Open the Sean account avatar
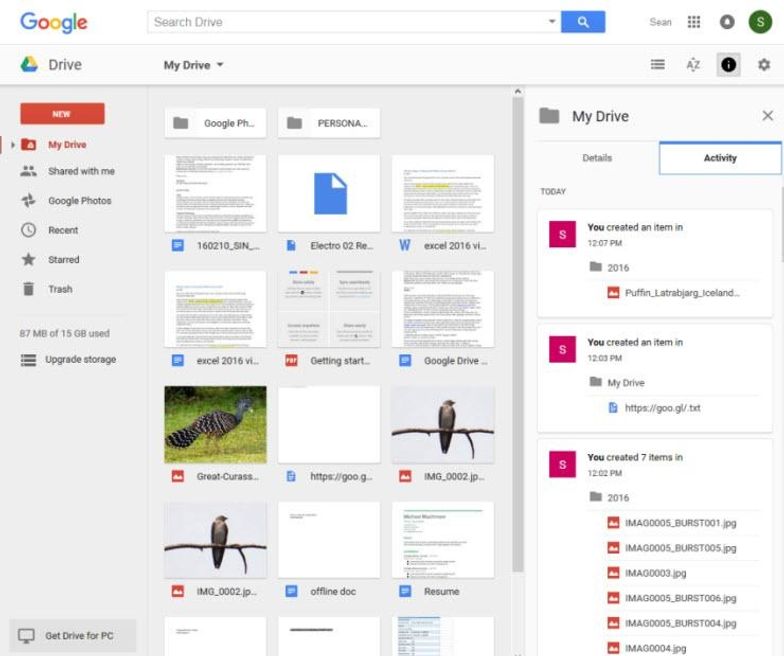784x656 pixels. pyautogui.click(x=760, y=22)
